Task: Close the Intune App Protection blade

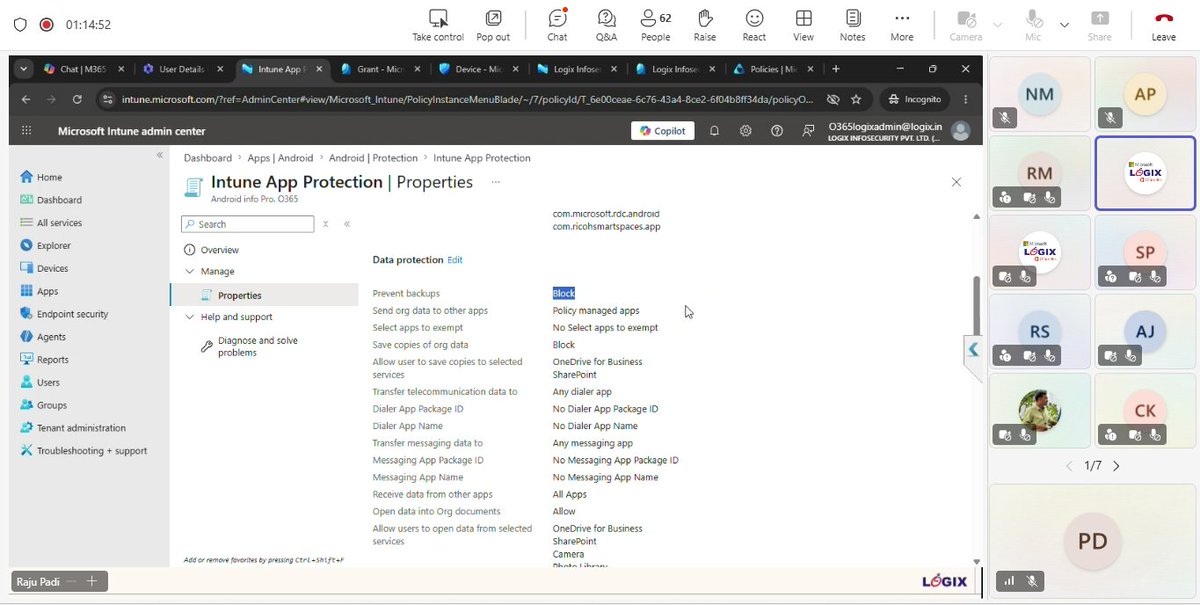Action: coord(956,182)
